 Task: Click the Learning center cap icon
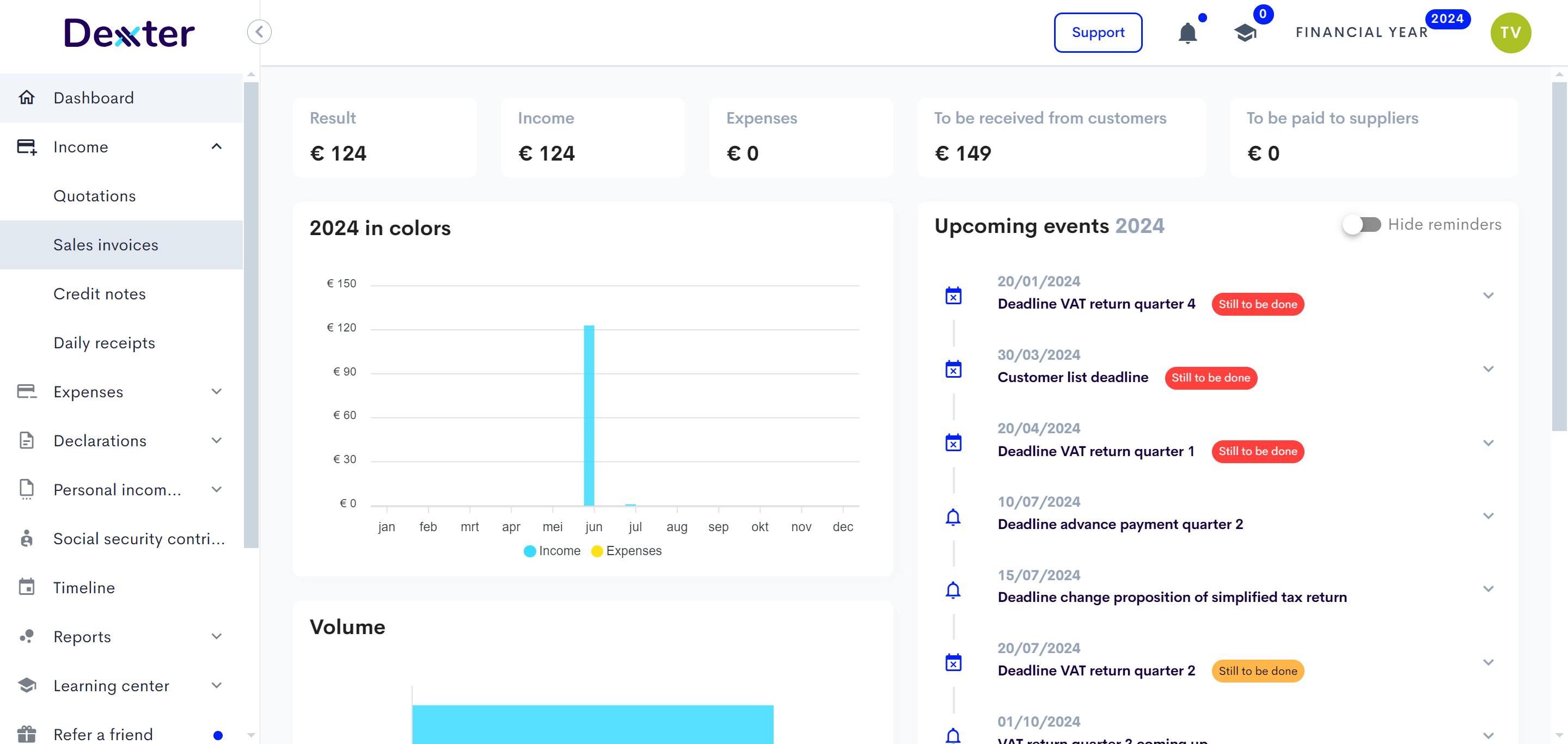pyautogui.click(x=27, y=685)
